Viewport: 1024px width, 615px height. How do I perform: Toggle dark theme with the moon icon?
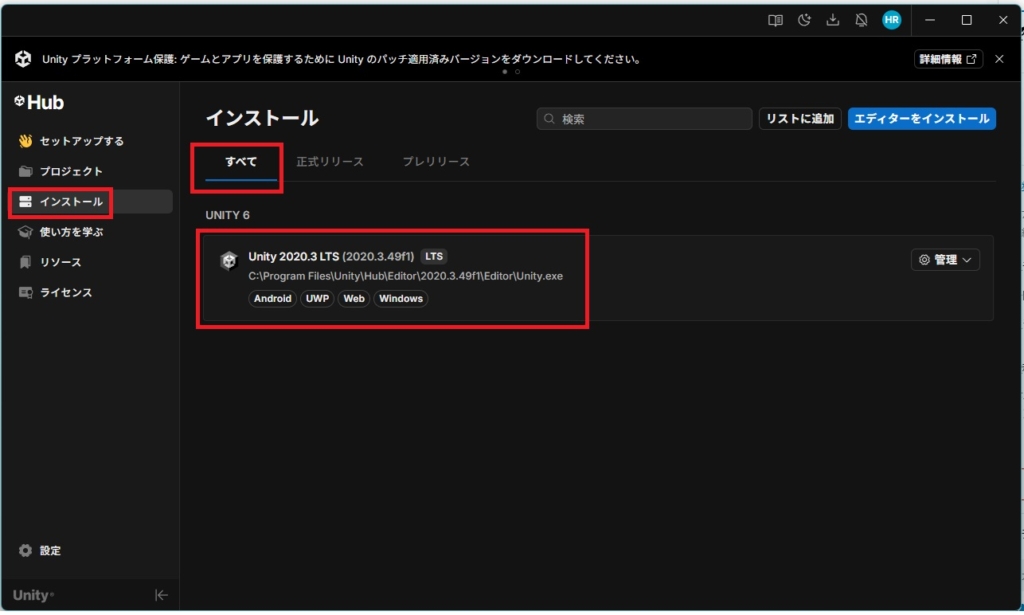pyautogui.click(x=803, y=20)
